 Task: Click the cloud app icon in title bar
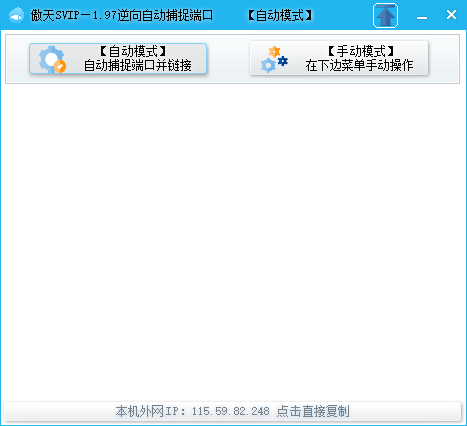[16, 15]
